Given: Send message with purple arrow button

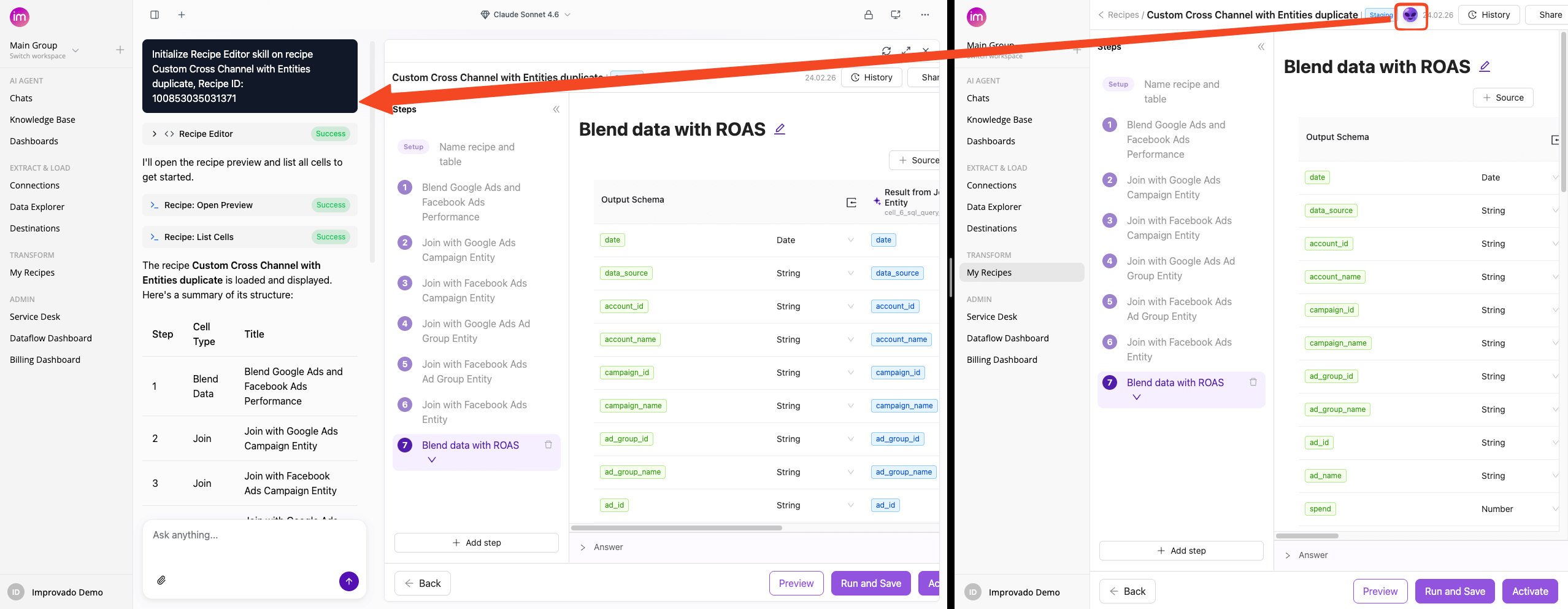Looking at the screenshot, I should [348, 581].
